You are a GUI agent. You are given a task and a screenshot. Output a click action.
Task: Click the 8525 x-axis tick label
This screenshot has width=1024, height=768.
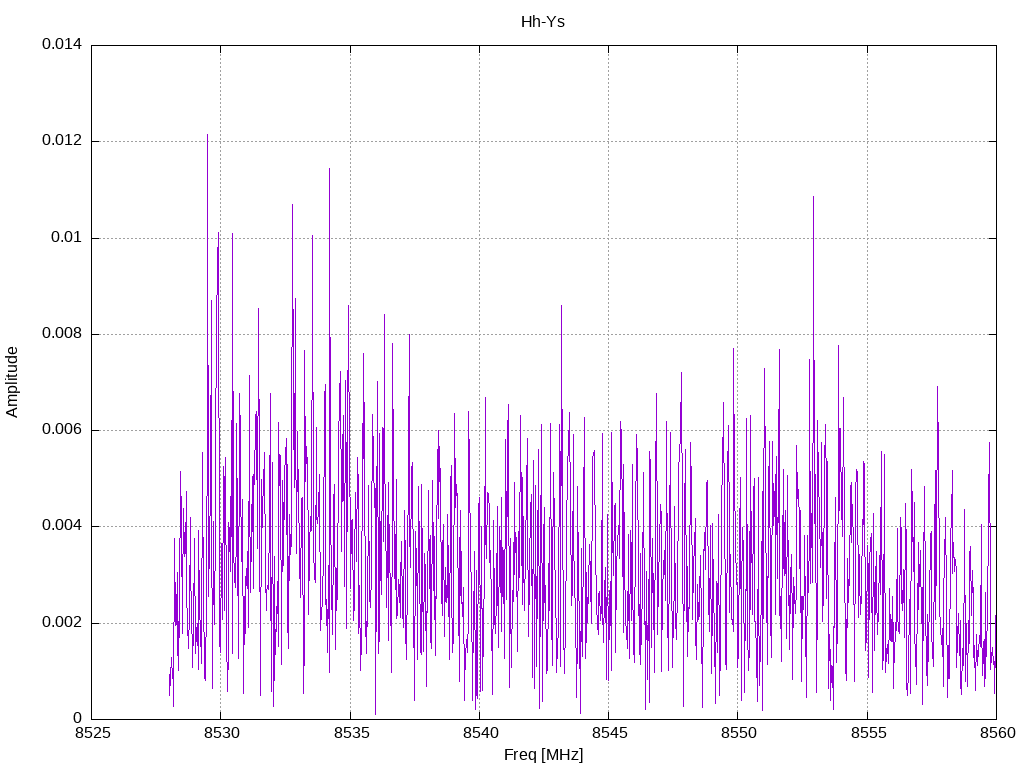pyautogui.click(x=91, y=733)
